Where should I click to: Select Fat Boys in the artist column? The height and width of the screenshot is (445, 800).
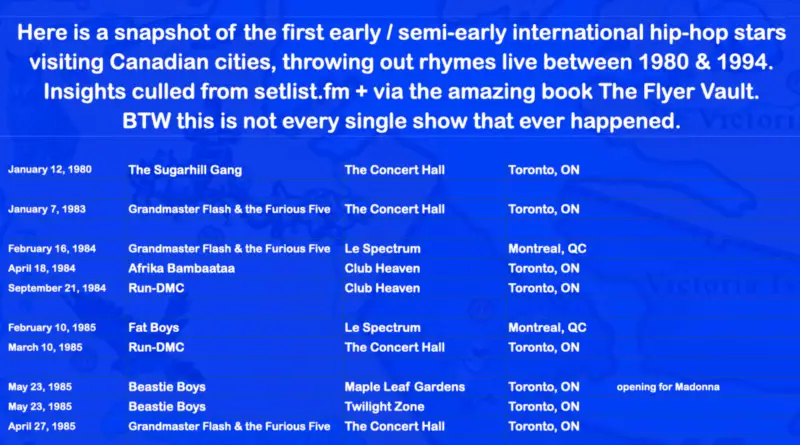point(154,328)
